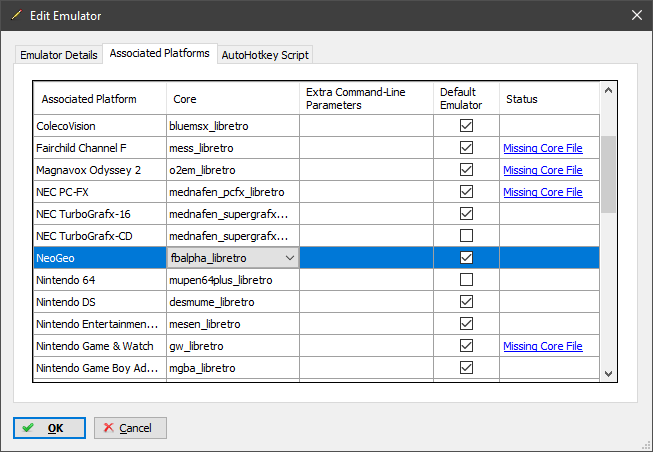The width and height of the screenshot is (653, 452).
Task: Enable Default Emulator for Nintendo 64
Action: (x=466, y=280)
